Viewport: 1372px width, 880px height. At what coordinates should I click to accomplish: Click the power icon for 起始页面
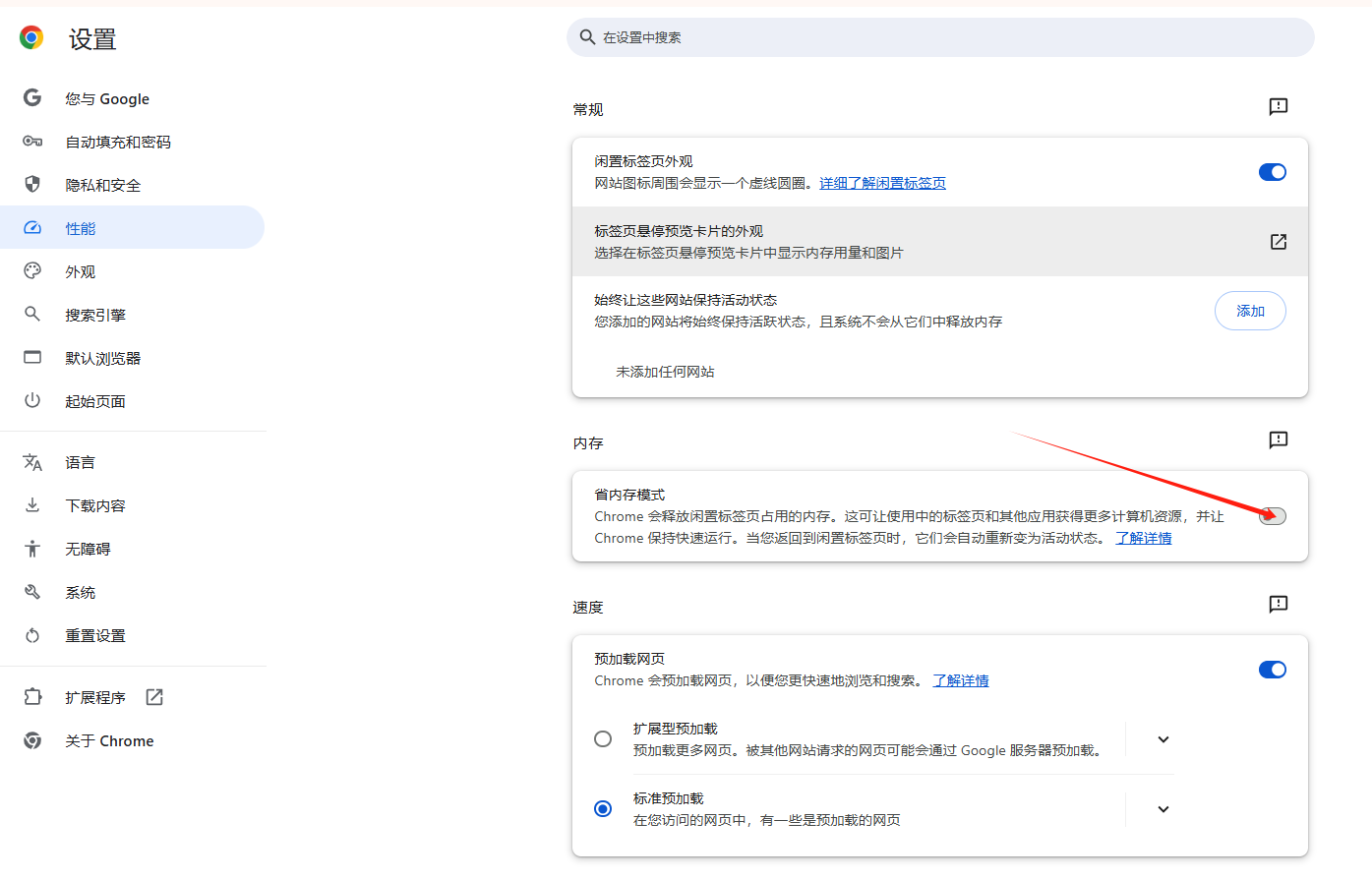click(32, 400)
